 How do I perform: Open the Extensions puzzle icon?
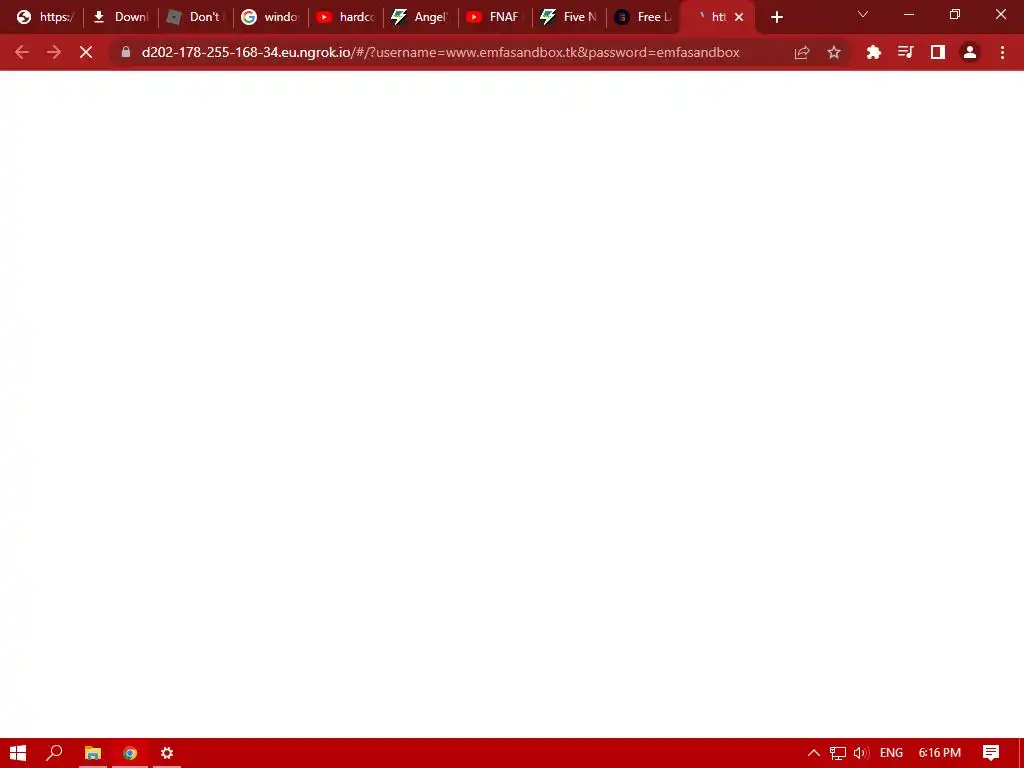pyautogui.click(x=873, y=52)
